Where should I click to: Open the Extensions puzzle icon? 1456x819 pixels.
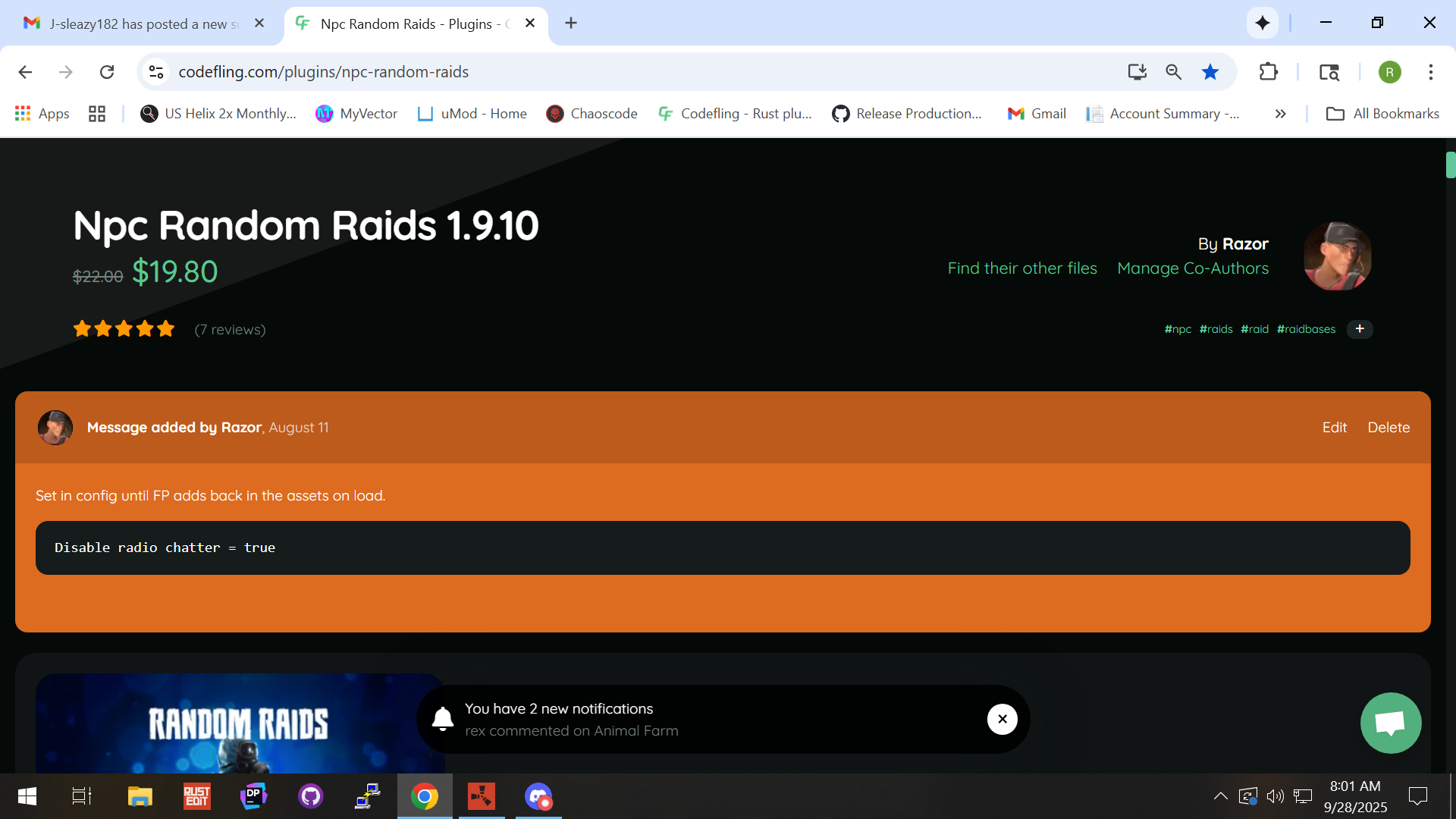coord(1268,72)
